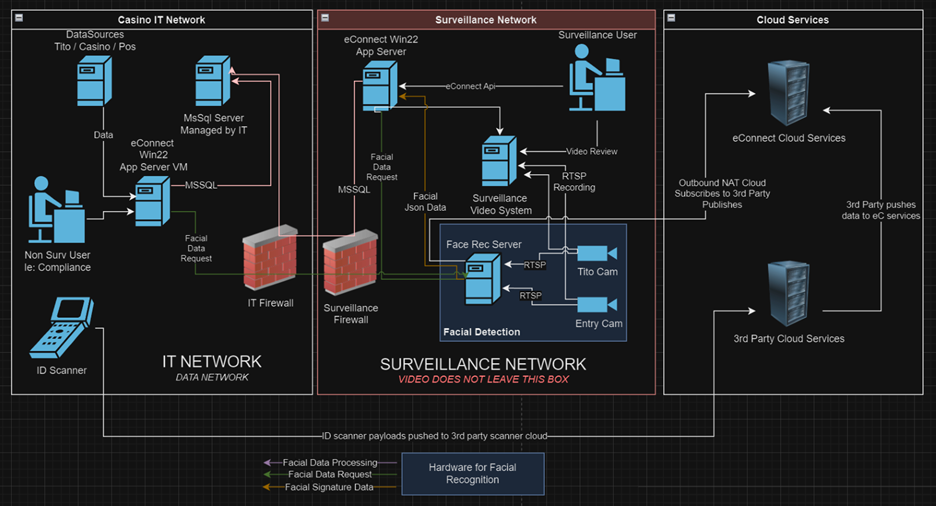Click the Entry Cam caption
The image size is (936, 506).
click(599, 323)
